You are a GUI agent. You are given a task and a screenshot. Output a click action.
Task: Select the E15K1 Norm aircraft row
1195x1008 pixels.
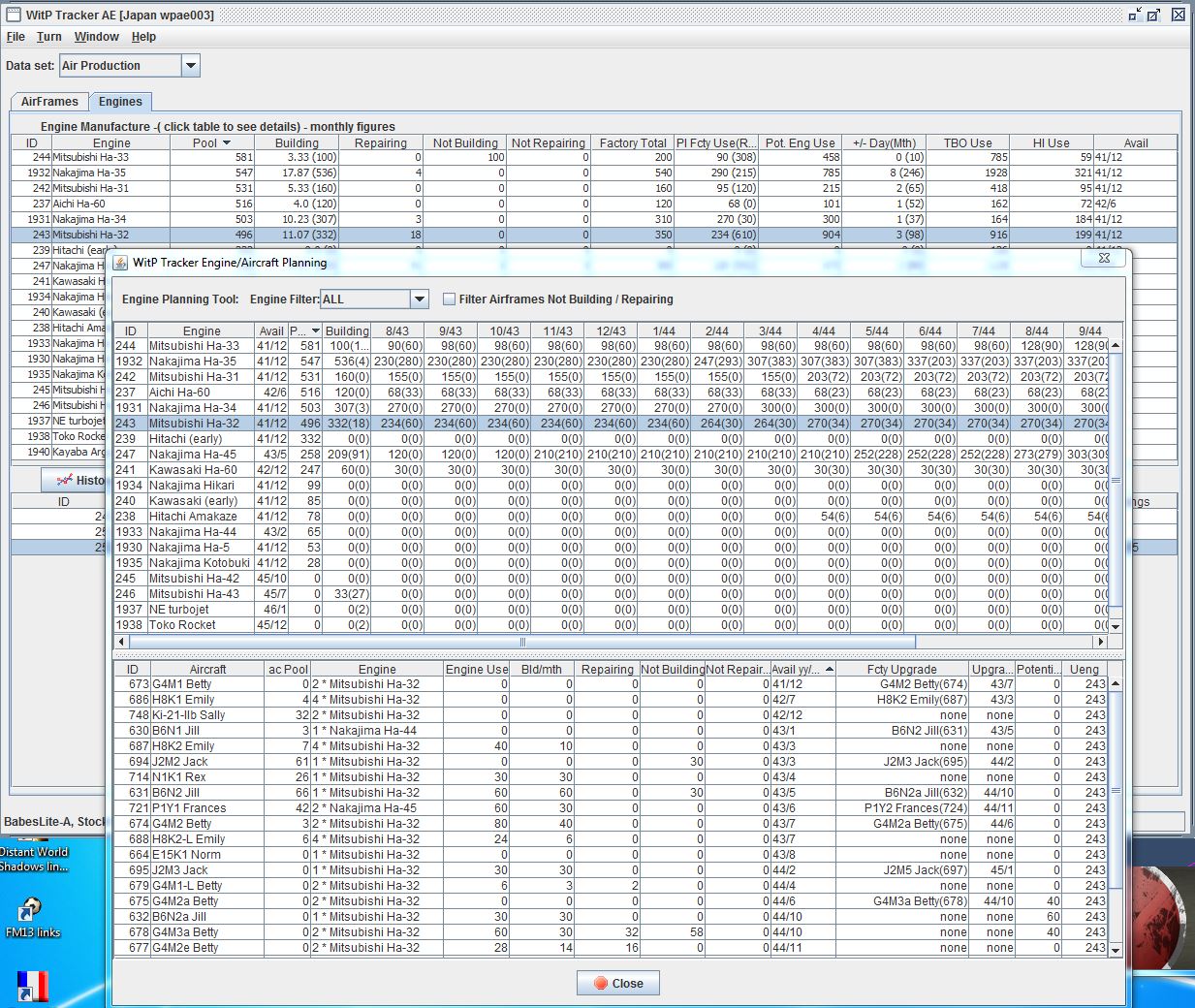point(611,855)
